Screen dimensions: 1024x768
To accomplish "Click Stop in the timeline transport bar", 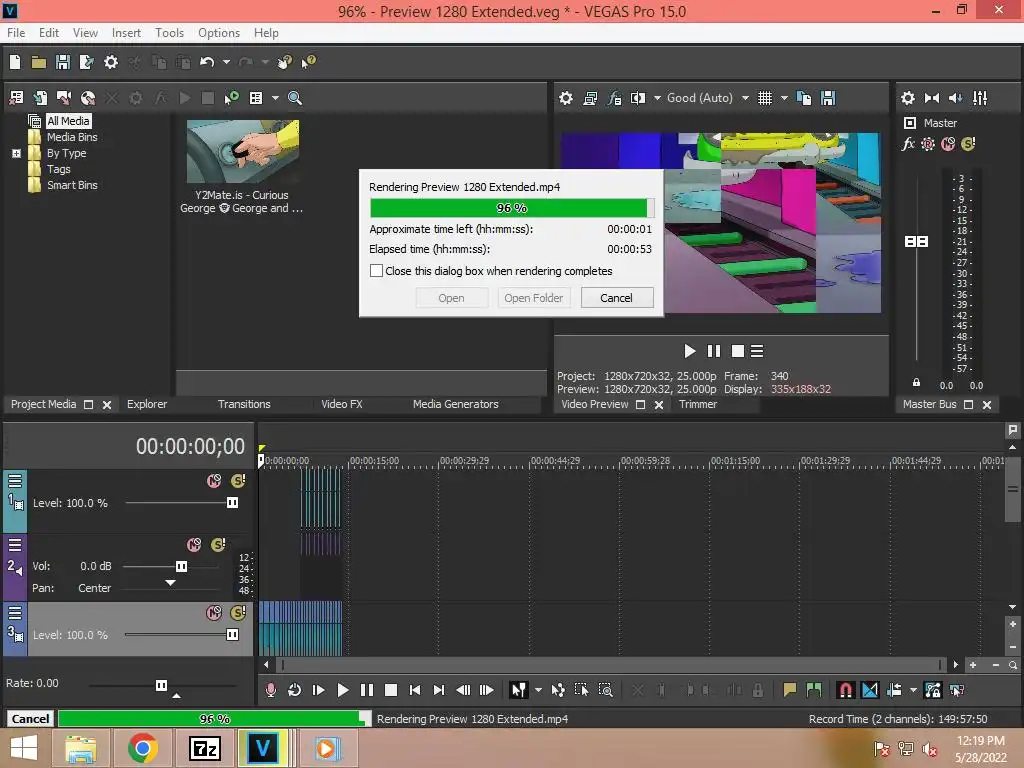I will (x=391, y=690).
